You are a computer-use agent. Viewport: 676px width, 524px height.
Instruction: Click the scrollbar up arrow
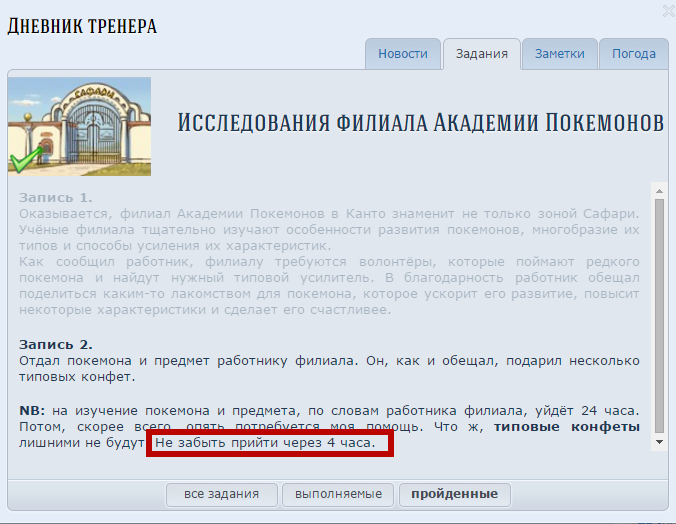tap(659, 191)
